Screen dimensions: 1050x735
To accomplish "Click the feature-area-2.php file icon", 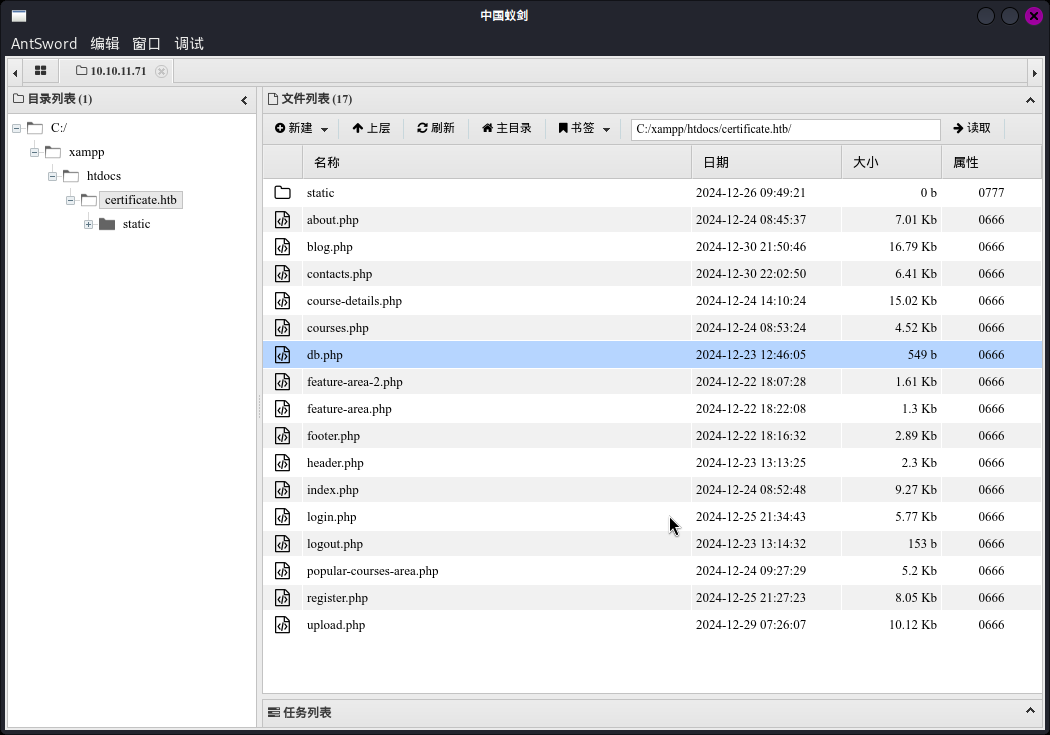I will [x=283, y=382].
